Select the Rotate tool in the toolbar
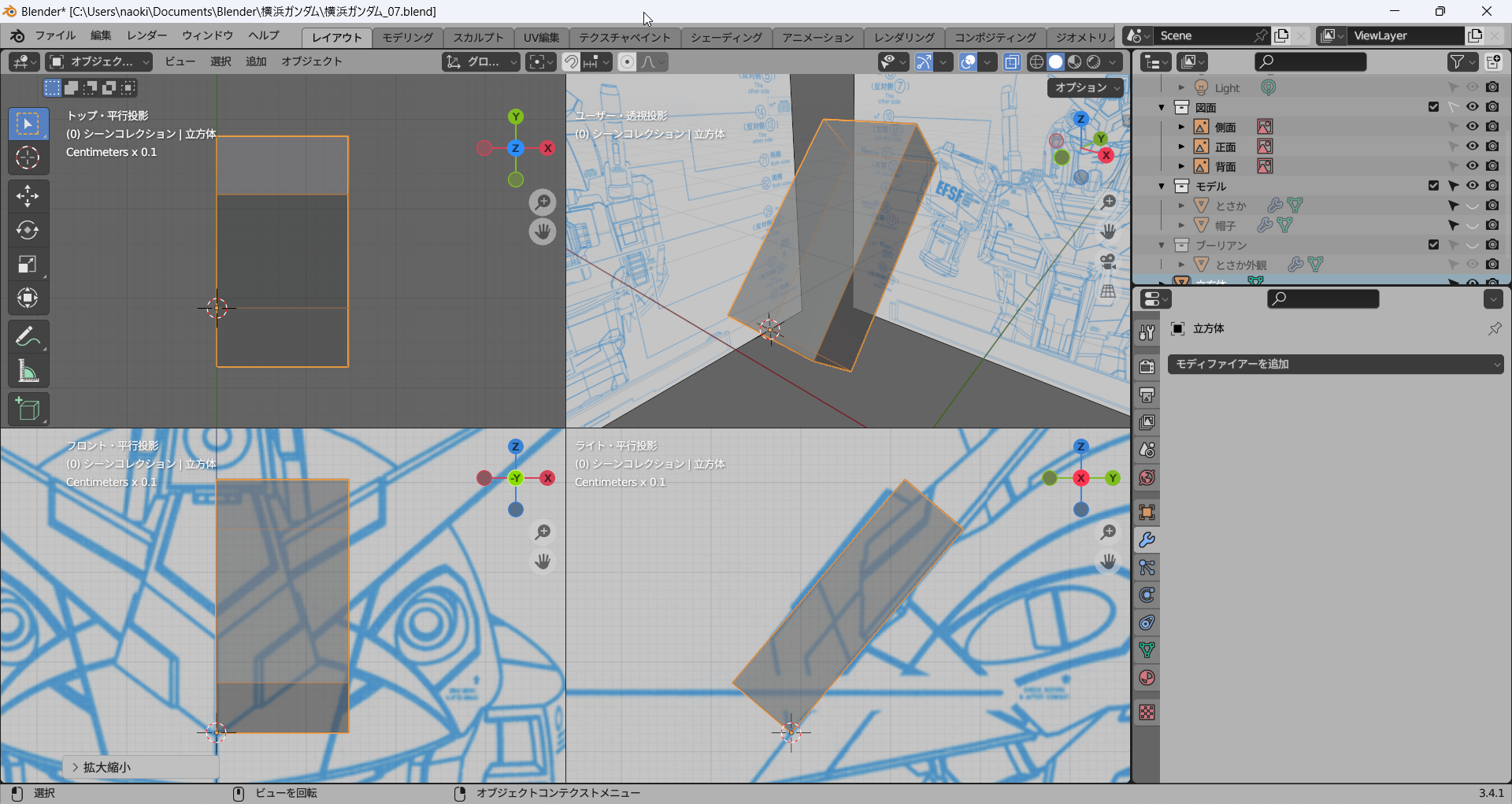1512x804 pixels. tap(28, 230)
